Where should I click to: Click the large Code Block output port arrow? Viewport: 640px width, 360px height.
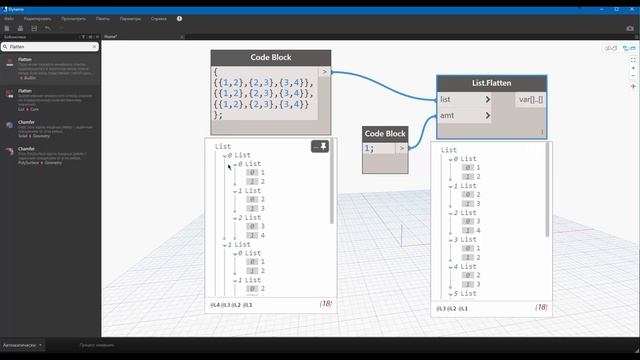click(x=324, y=72)
